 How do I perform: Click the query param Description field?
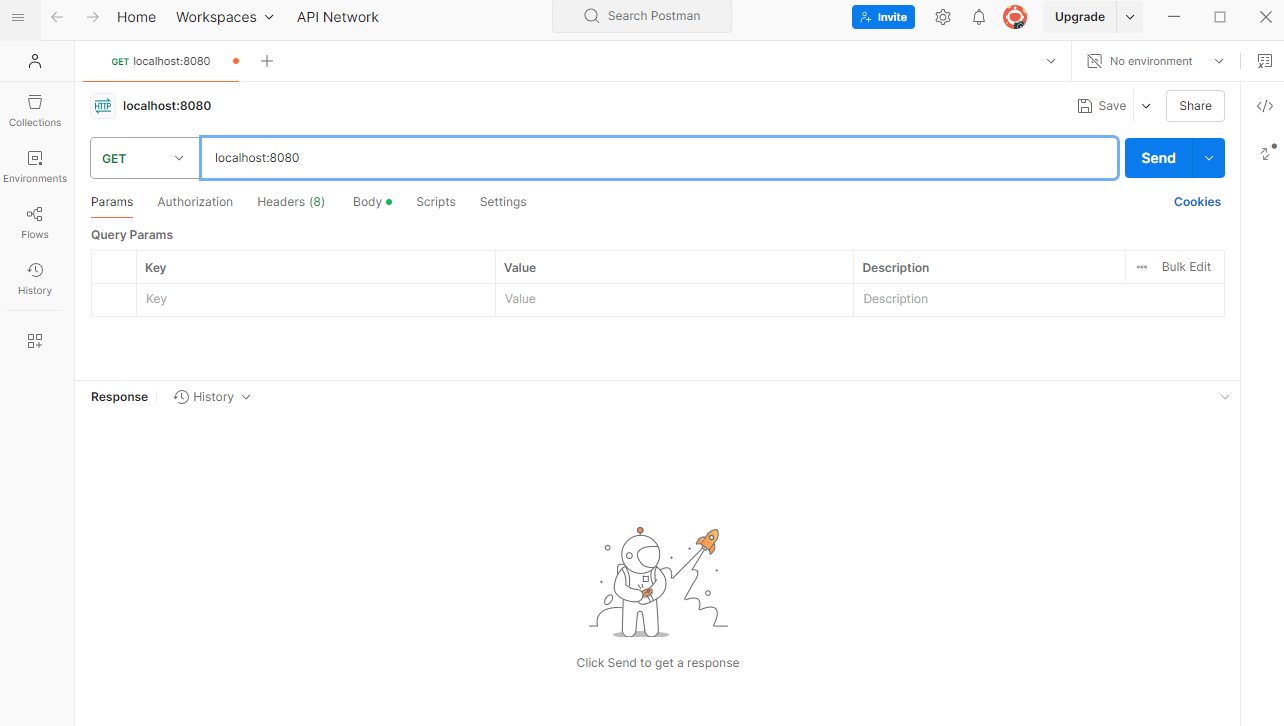coord(1039,299)
